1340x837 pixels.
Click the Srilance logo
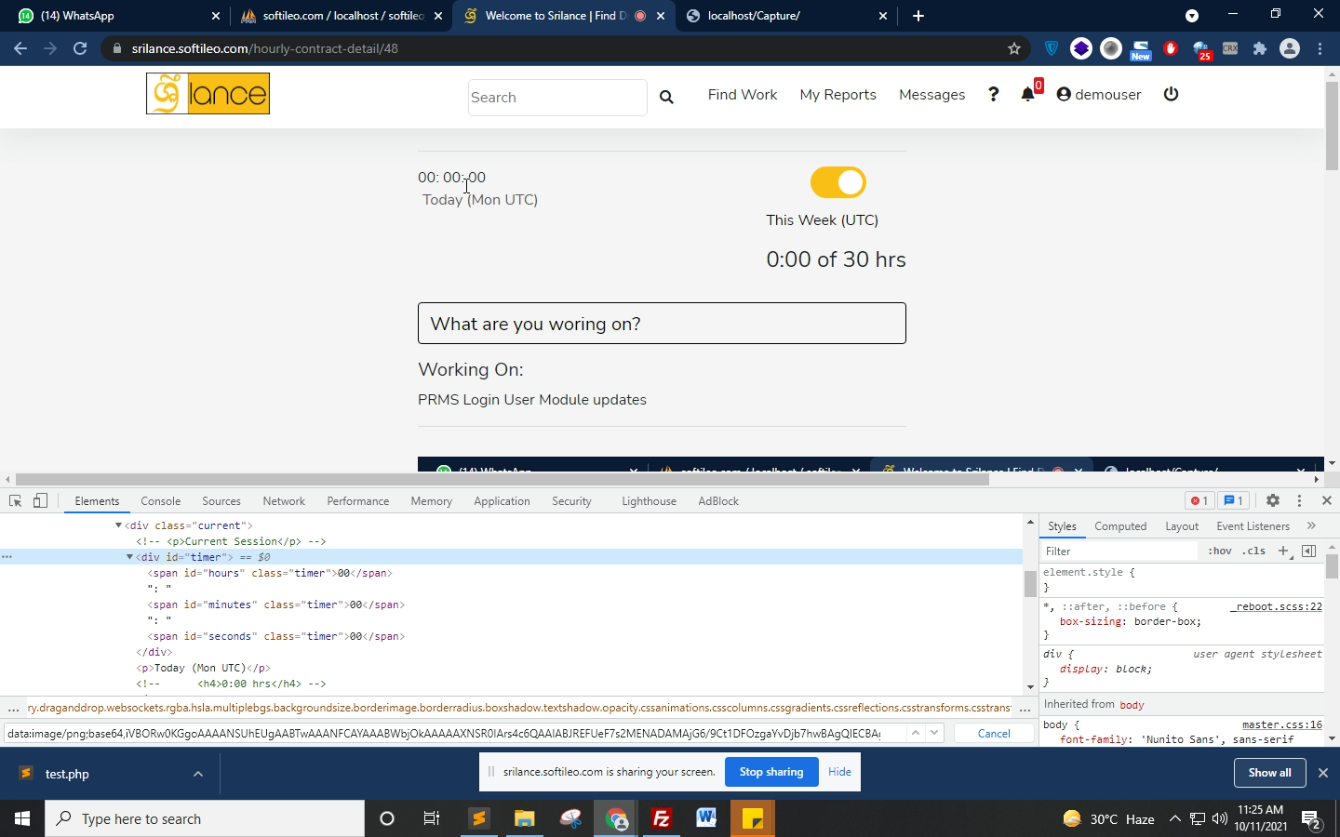[x=208, y=94]
